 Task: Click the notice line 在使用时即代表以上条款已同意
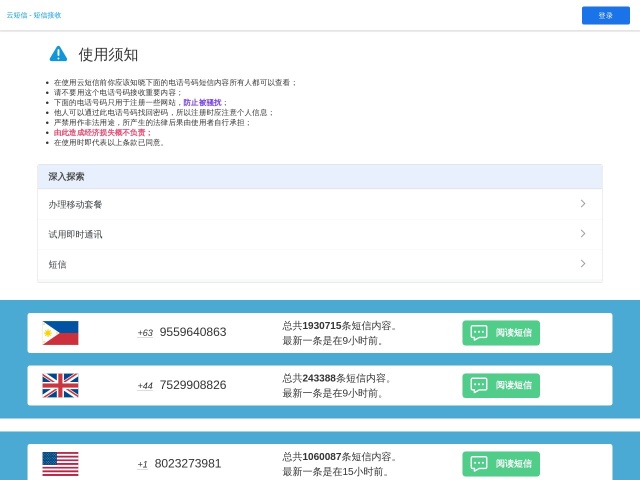[109, 142]
